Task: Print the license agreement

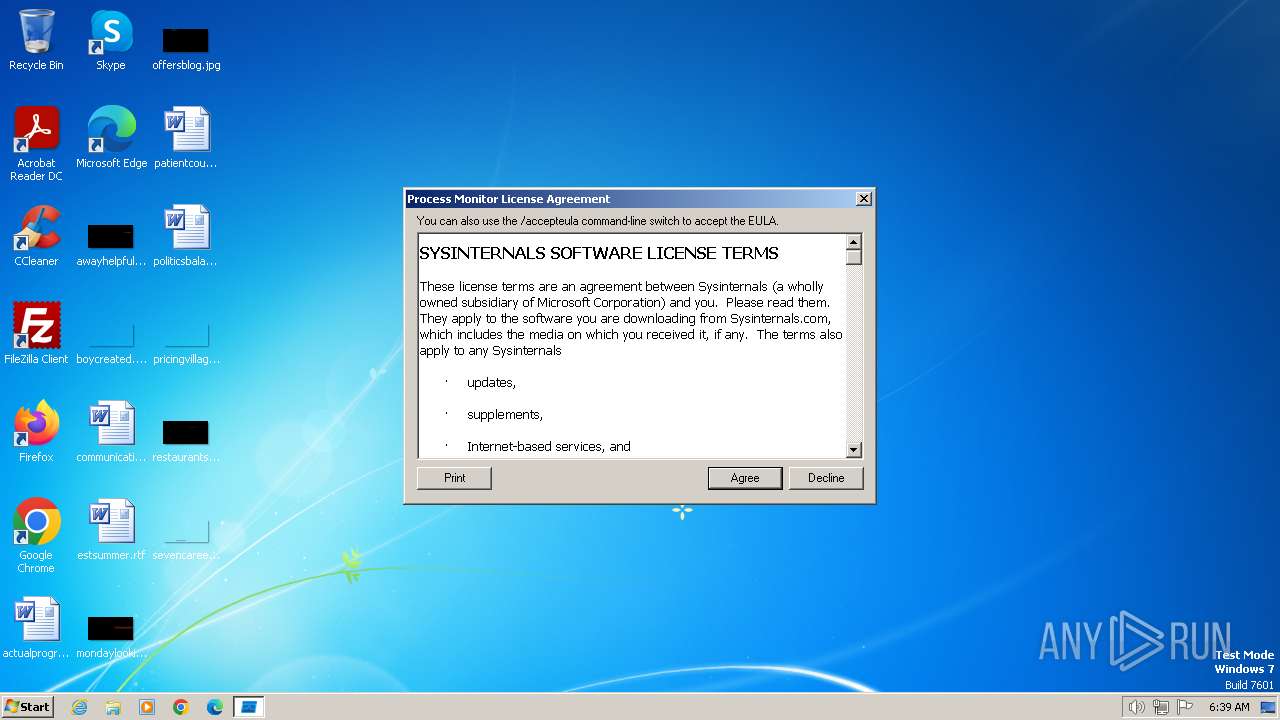Action: point(454,478)
